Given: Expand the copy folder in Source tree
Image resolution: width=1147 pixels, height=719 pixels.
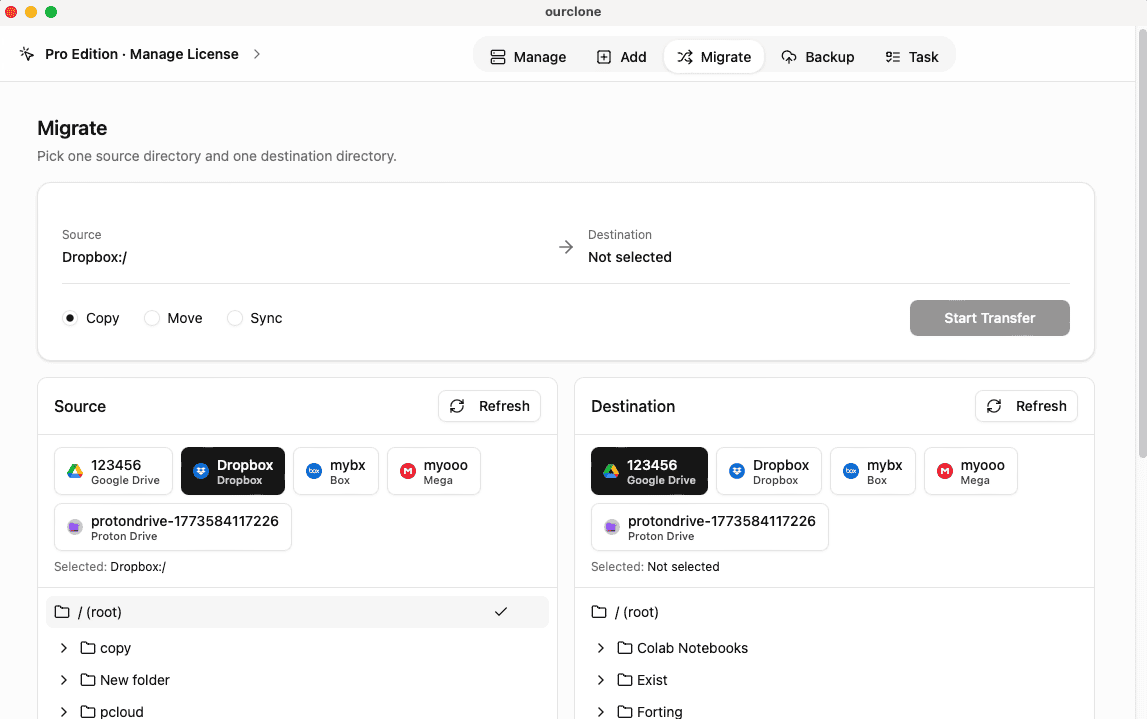Looking at the screenshot, I should [x=64, y=648].
